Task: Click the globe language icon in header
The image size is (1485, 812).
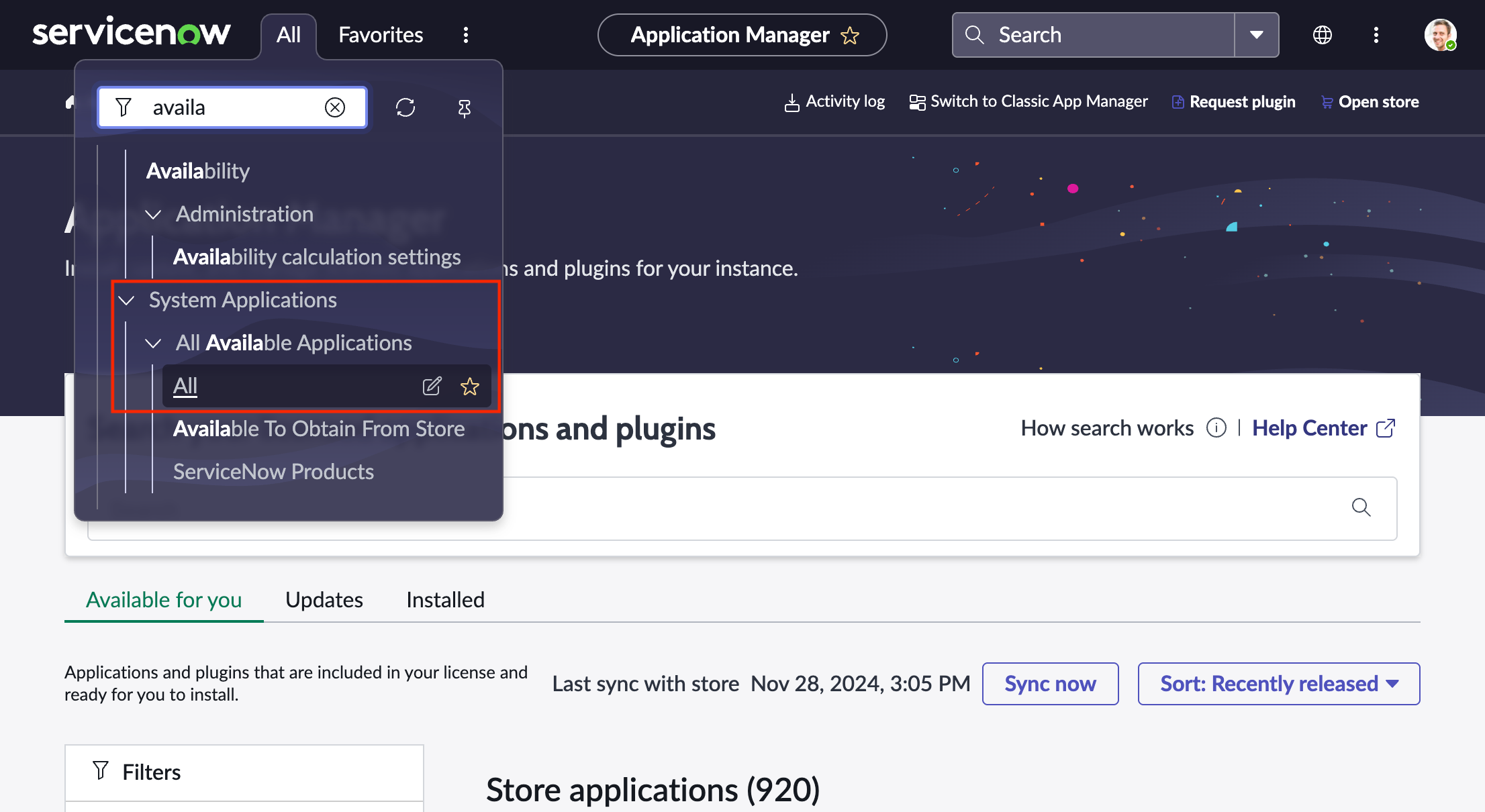Action: click(1322, 34)
